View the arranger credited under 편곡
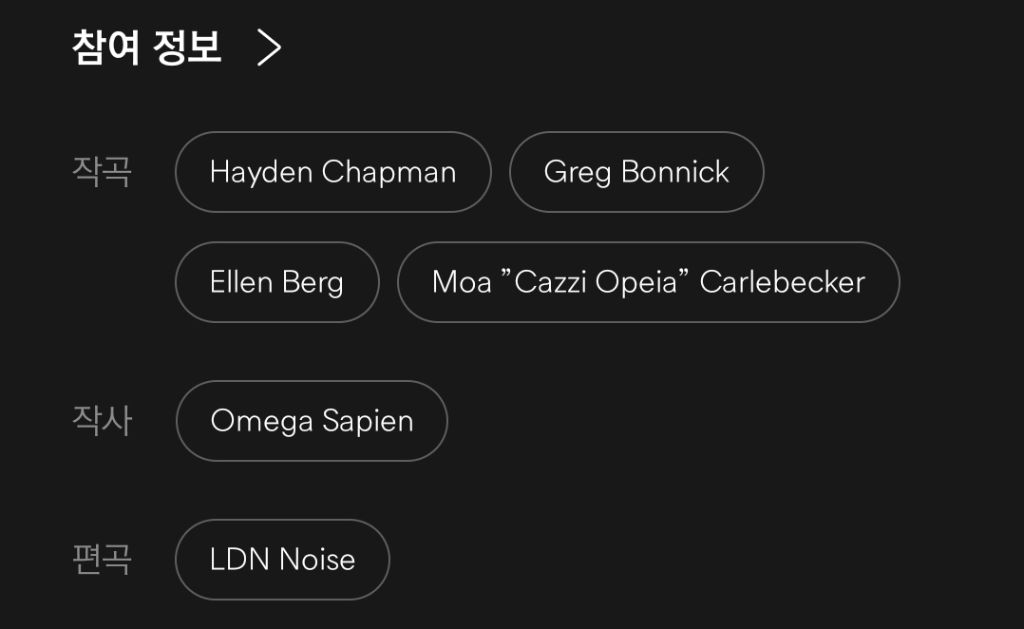The height and width of the screenshot is (629, 1024). tap(282, 559)
